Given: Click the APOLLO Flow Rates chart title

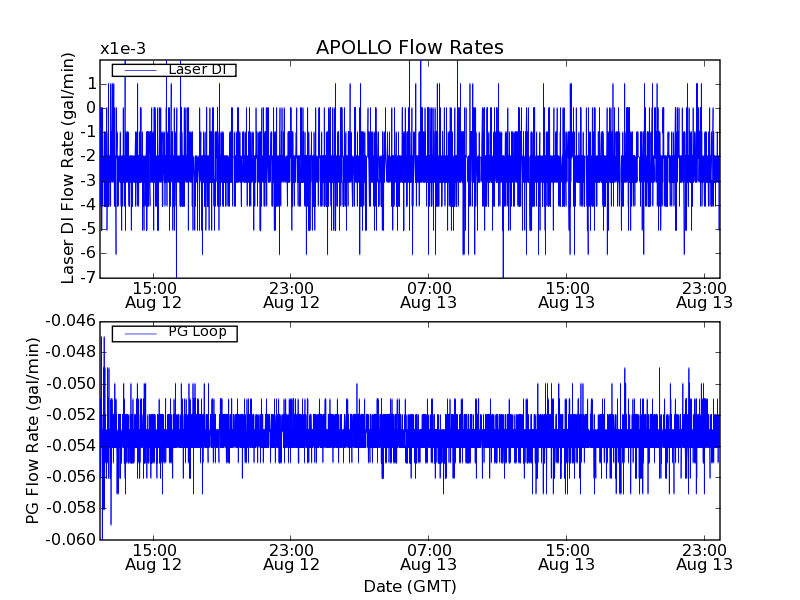Looking at the screenshot, I should click(409, 48).
